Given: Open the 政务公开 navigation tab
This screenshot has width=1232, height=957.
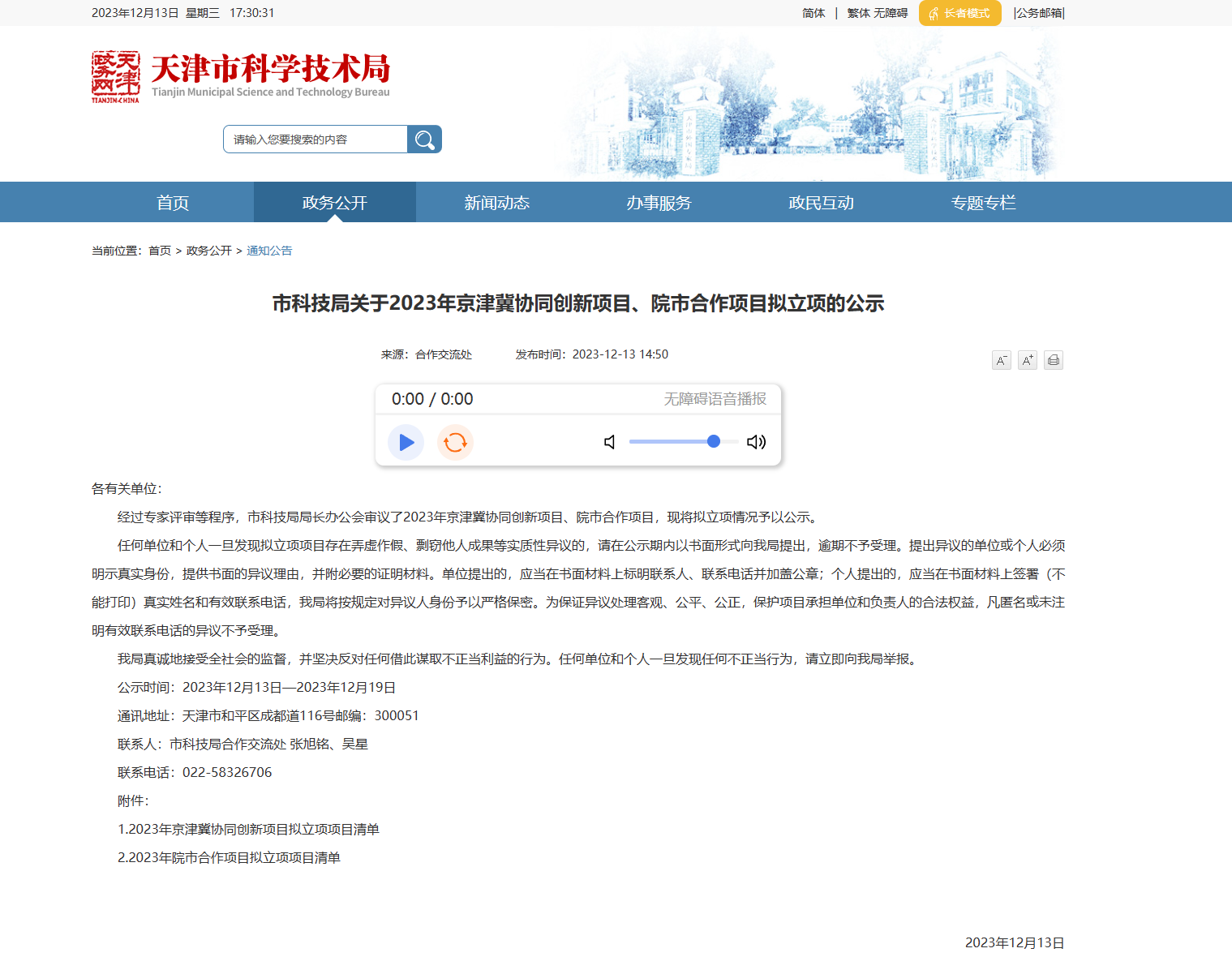Looking at the screenshot, I should tap(335, 203).
